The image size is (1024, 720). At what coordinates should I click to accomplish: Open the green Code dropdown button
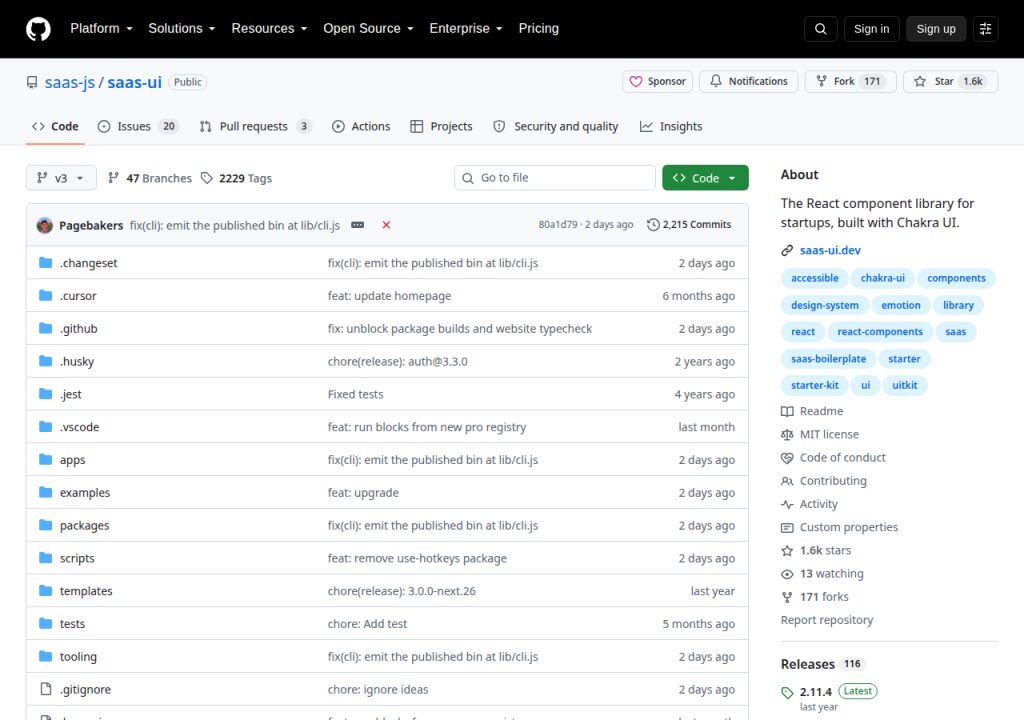click(x=705, y=178)
